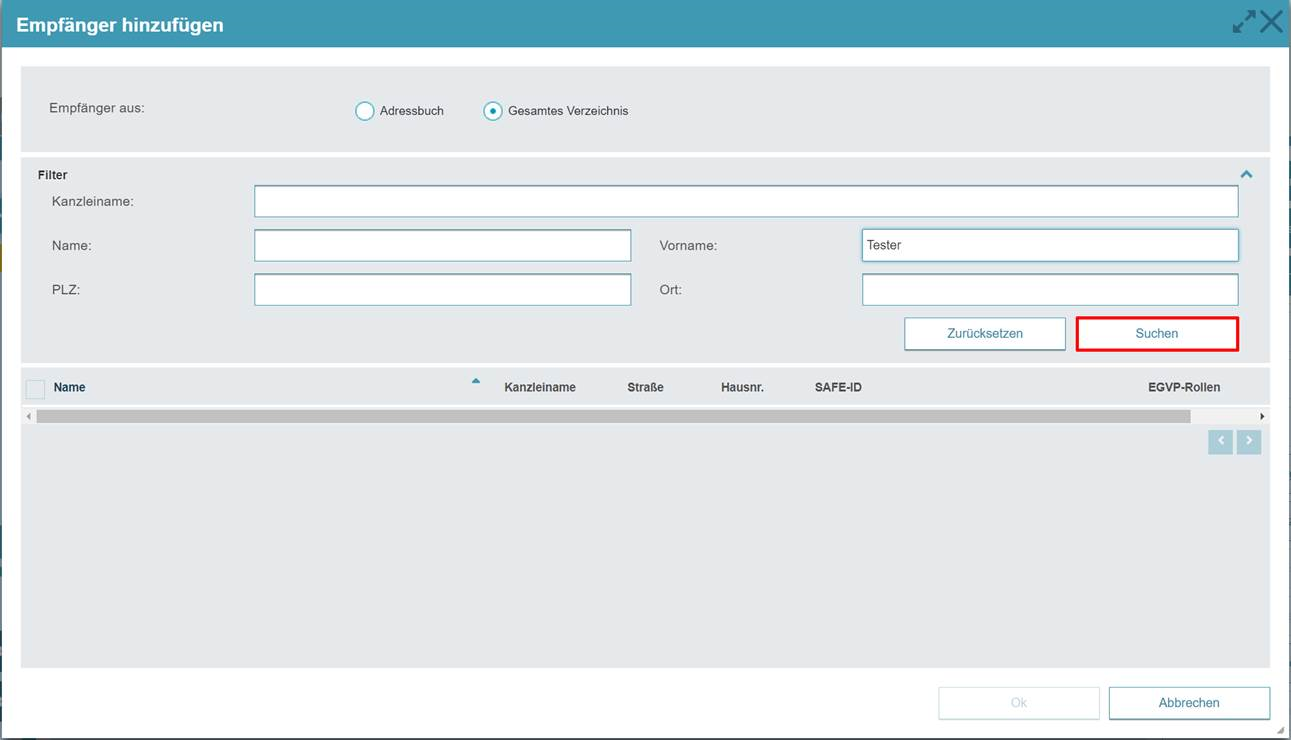
Task: Click the Suchen button
Action: click(1157, 334)
